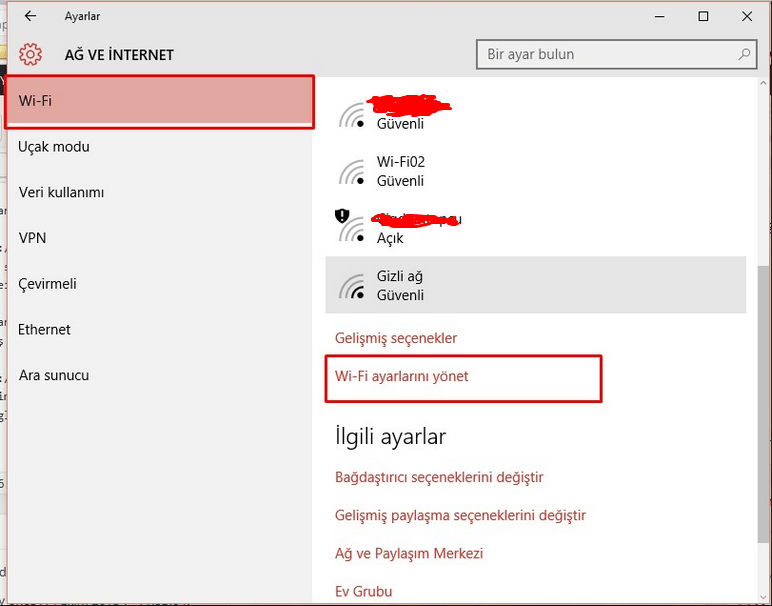Switch to VPN section
This screenshot has width=772, height=606.
coord(160,238)
